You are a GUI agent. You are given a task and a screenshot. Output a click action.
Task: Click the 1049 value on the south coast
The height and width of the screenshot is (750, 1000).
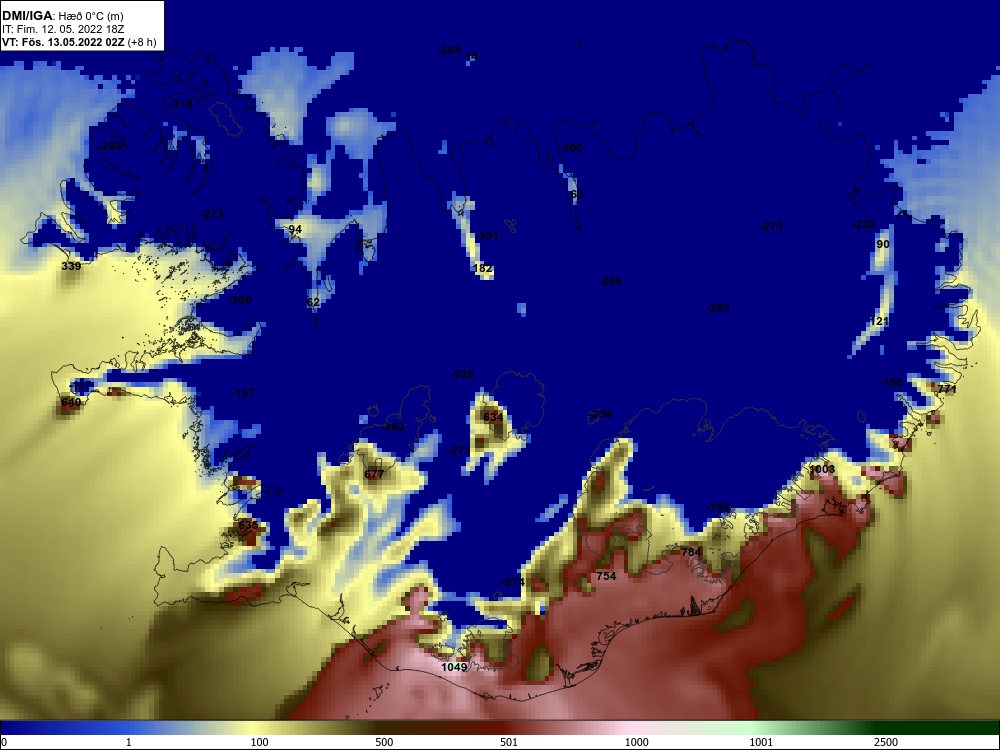[454, 667]
